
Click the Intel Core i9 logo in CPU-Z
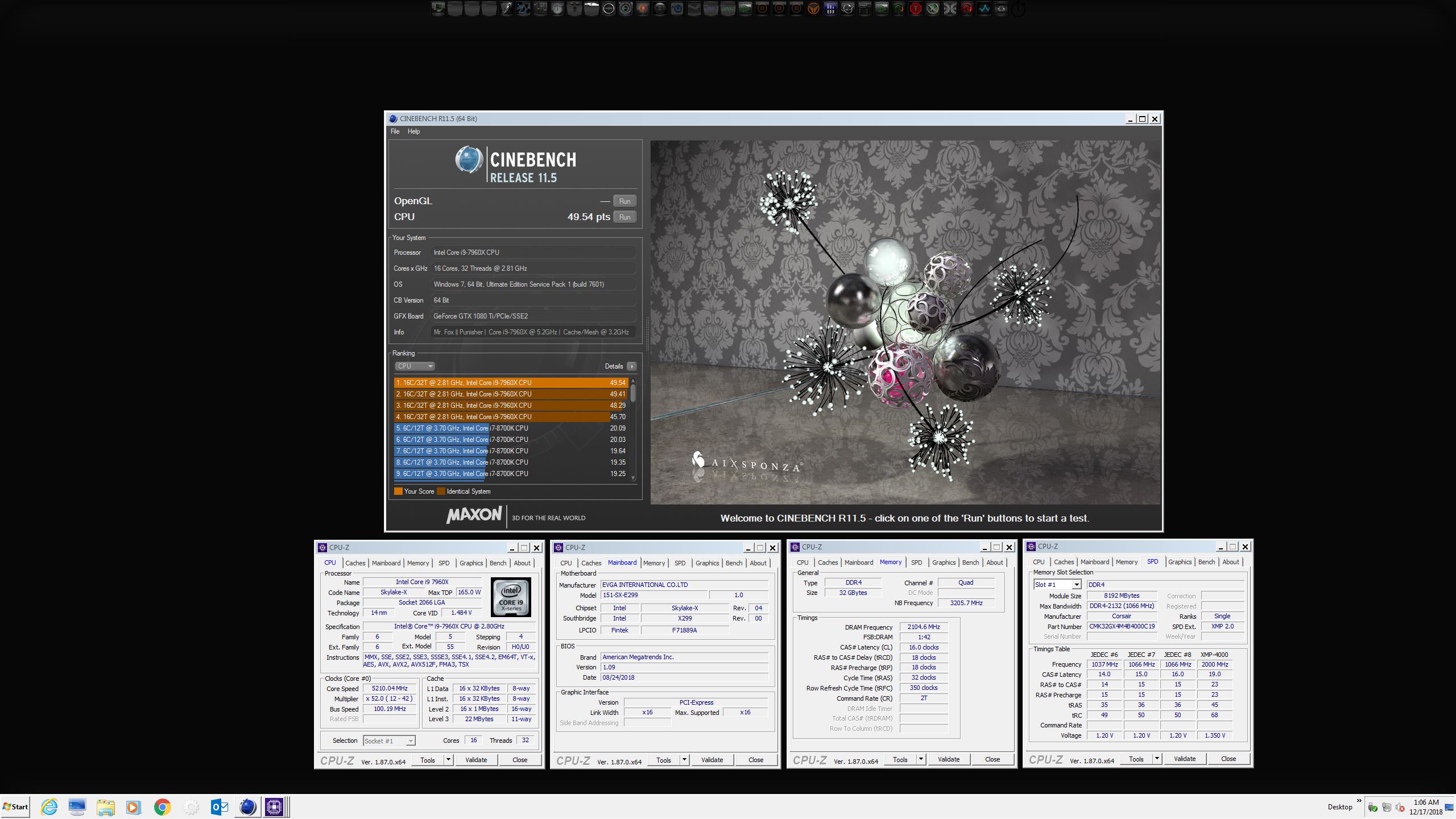pyautogui.click(x=511, y=597)
